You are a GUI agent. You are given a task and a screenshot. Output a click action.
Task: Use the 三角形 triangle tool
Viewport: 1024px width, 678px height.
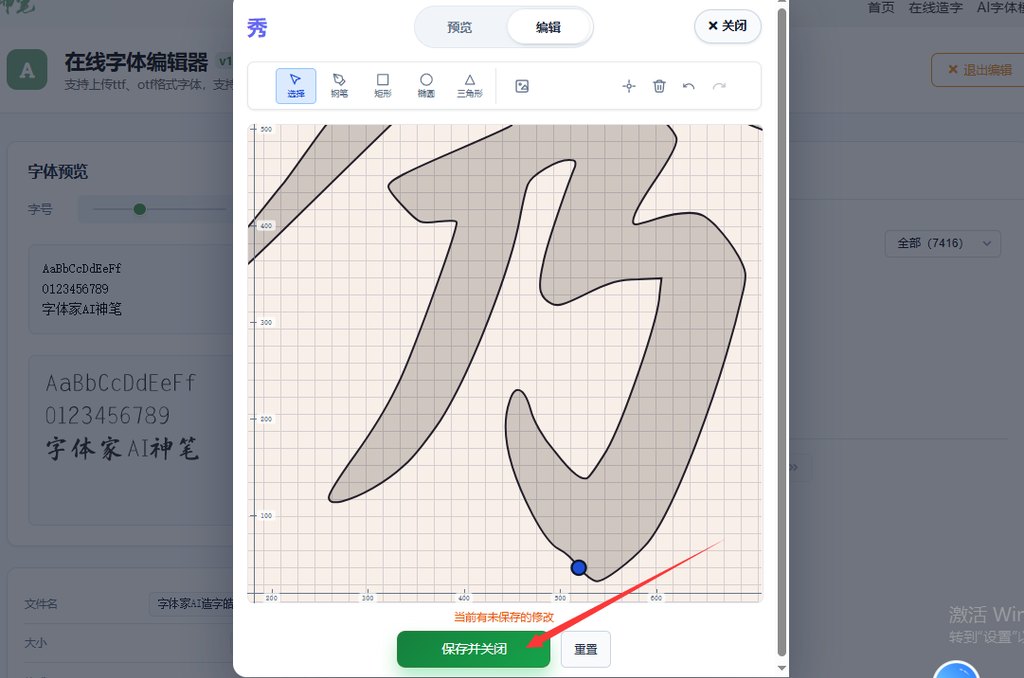click(x=468, y=85)
